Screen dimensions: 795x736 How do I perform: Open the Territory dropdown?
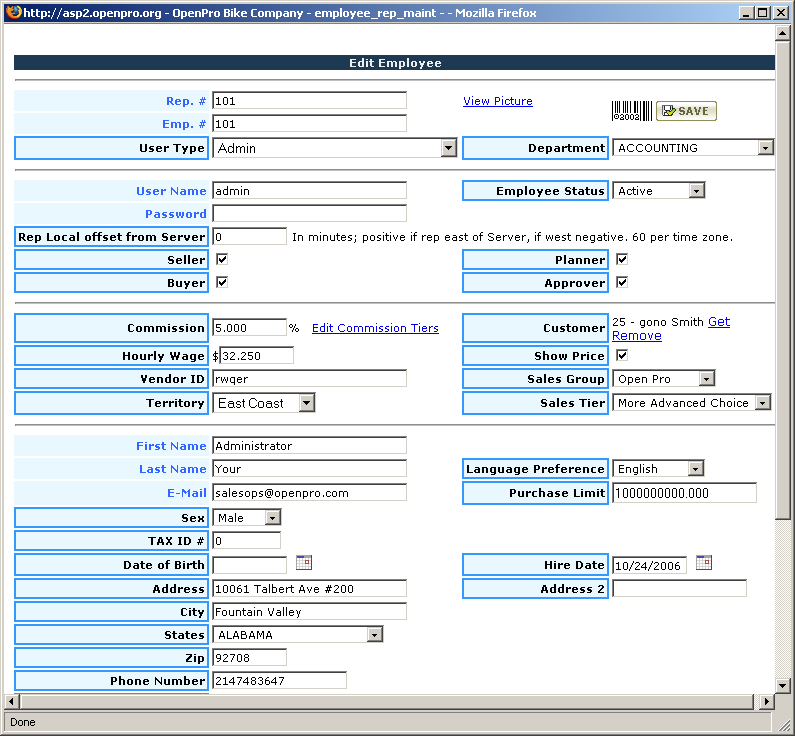306,403
